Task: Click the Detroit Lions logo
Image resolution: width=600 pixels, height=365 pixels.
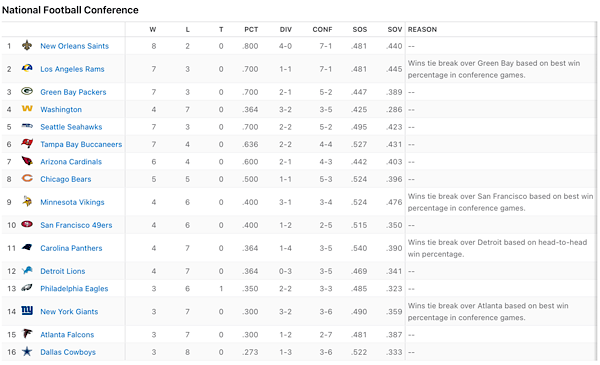Action: click(x=27, y=270)
